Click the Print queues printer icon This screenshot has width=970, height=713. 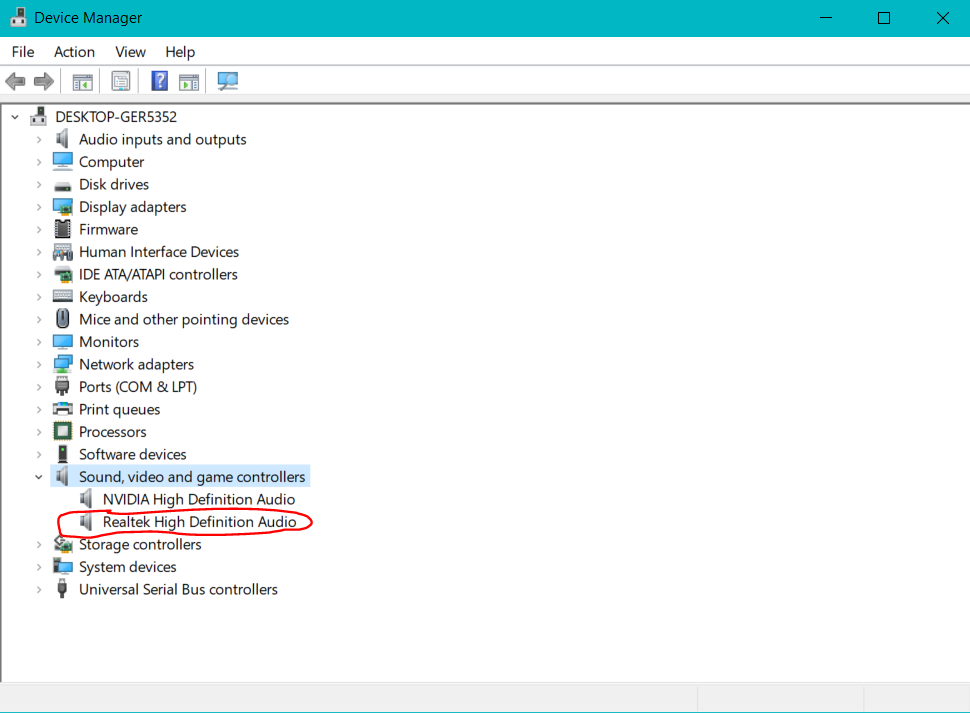(62, 409)
